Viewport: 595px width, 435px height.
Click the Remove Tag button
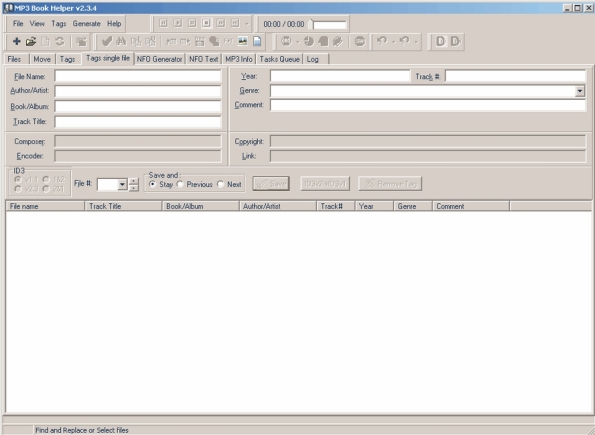pyautogui.click(x=390, y=184)
